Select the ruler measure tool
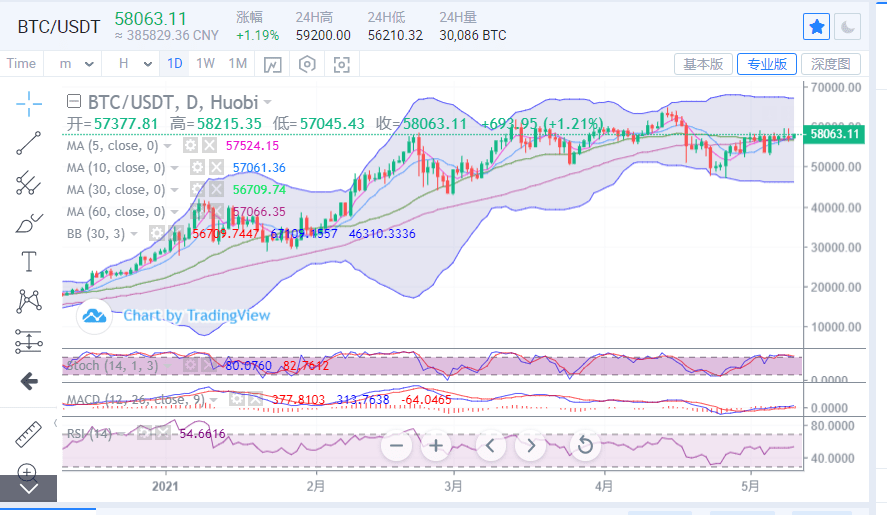This screenshot has height=515, width=887. pyautogui.click(x=28, y=434)
